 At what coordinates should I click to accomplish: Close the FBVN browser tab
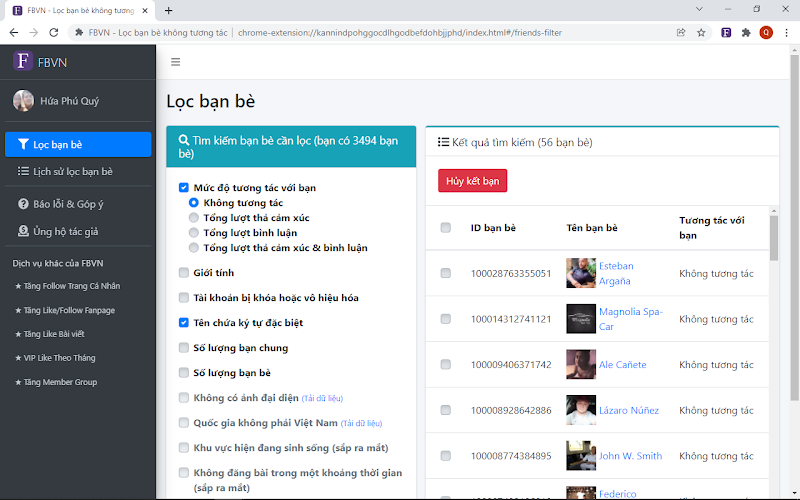(145, 10)
